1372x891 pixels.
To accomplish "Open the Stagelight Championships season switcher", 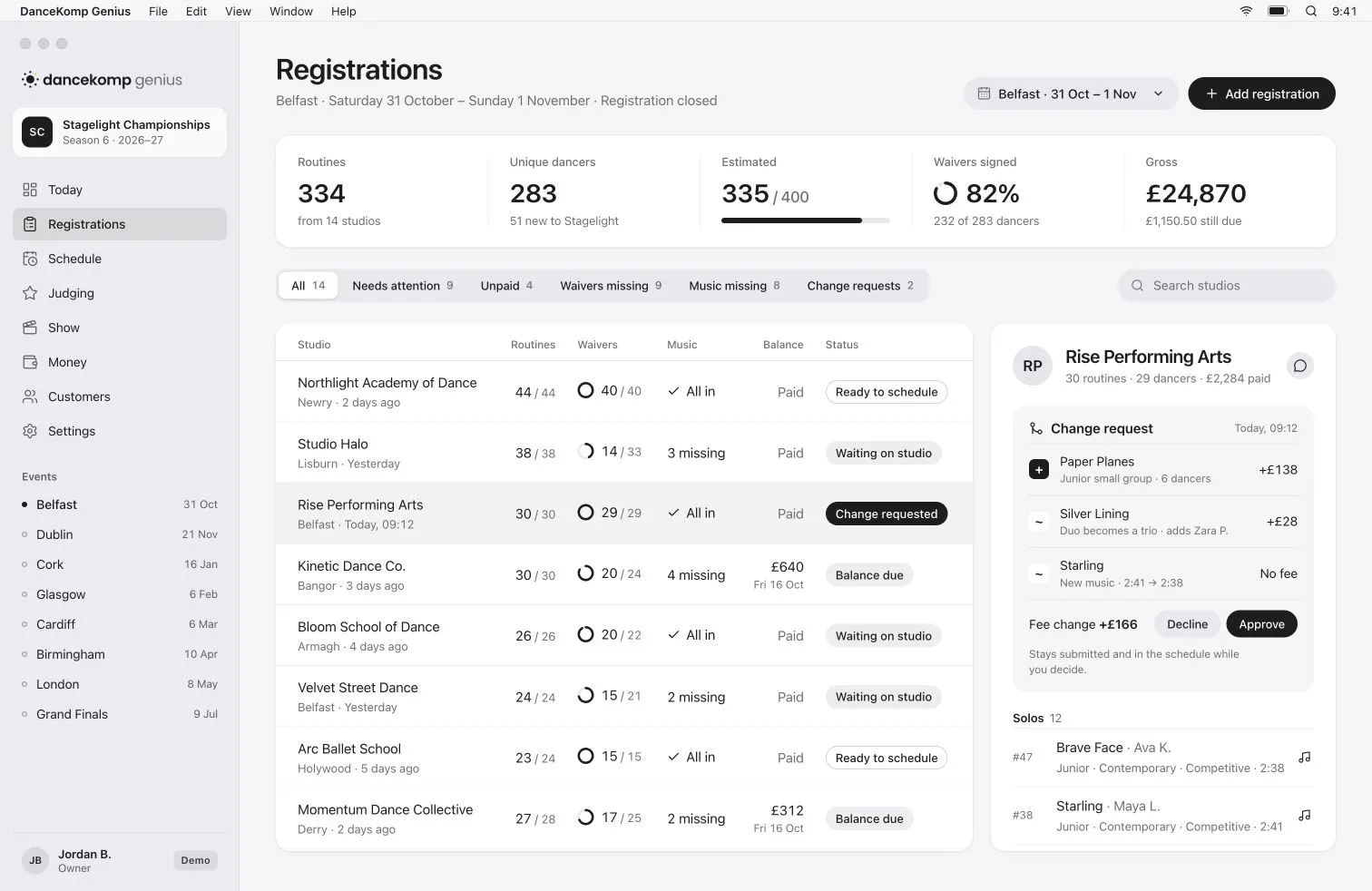I will [120, 132].
